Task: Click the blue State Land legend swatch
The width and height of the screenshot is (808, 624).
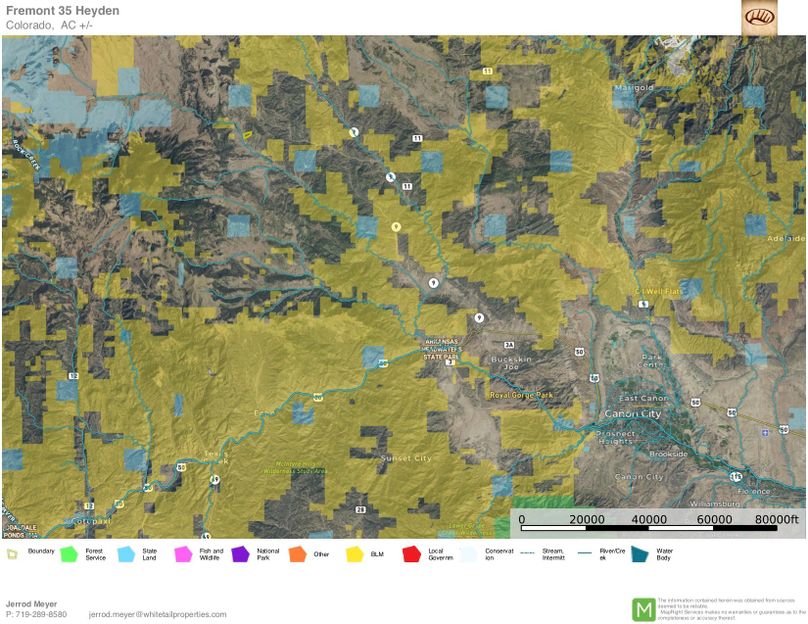Action: point(126,553)
